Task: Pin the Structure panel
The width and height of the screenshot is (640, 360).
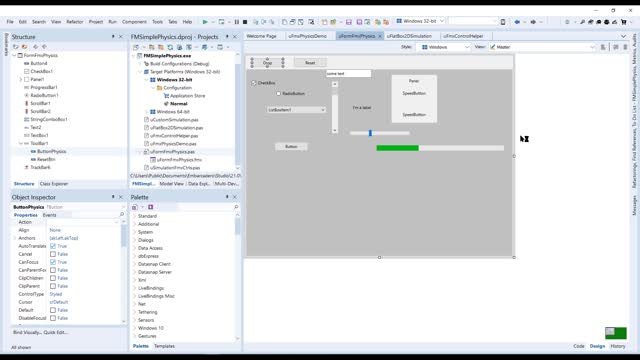Action: pyautogui.click(x=113, y=37)
